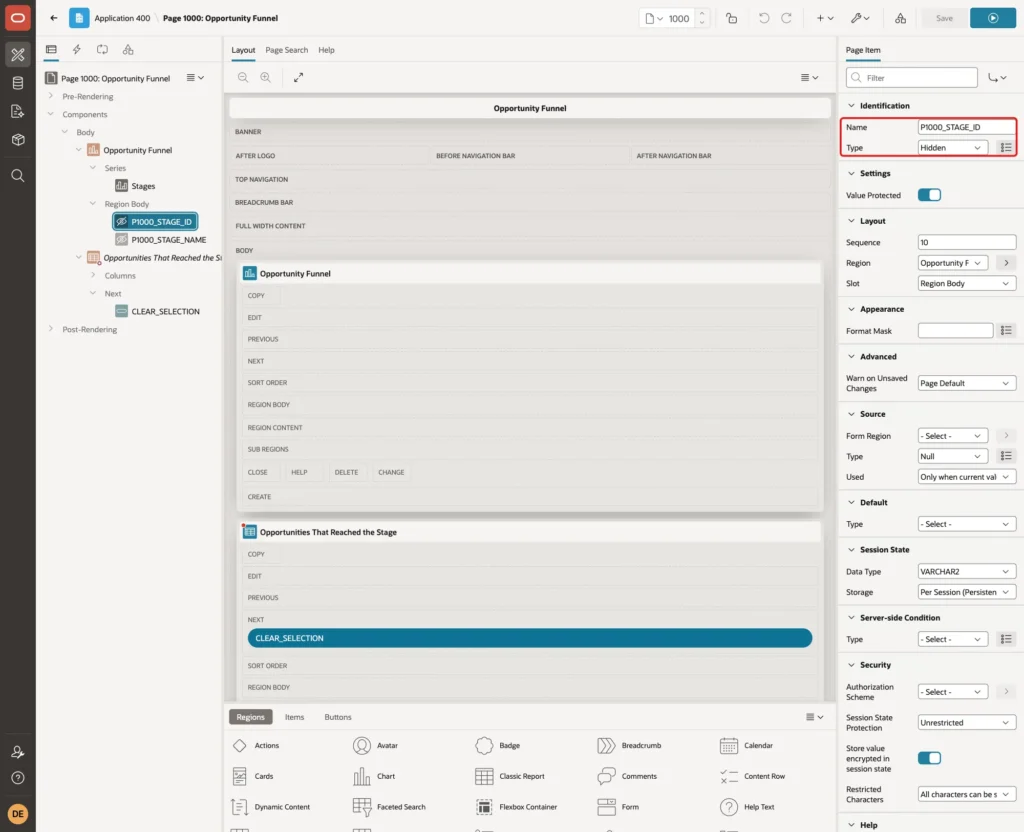The image size is (1024, 832).
Task: Click the Sequence input field
Action: (x=967, y=243)
